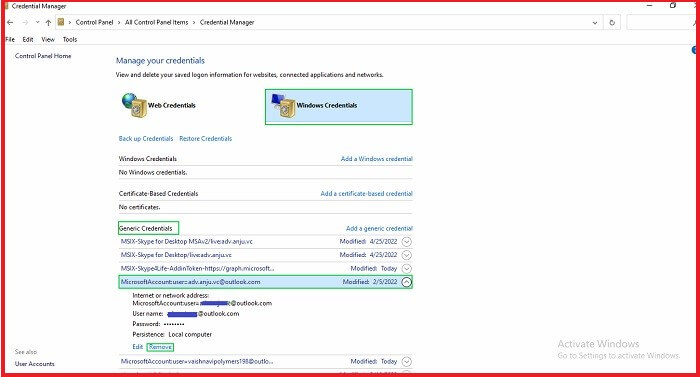The width and height of the screenshot is (700, 377).
Task: Add a generic credential
Action: click(379, 228)
